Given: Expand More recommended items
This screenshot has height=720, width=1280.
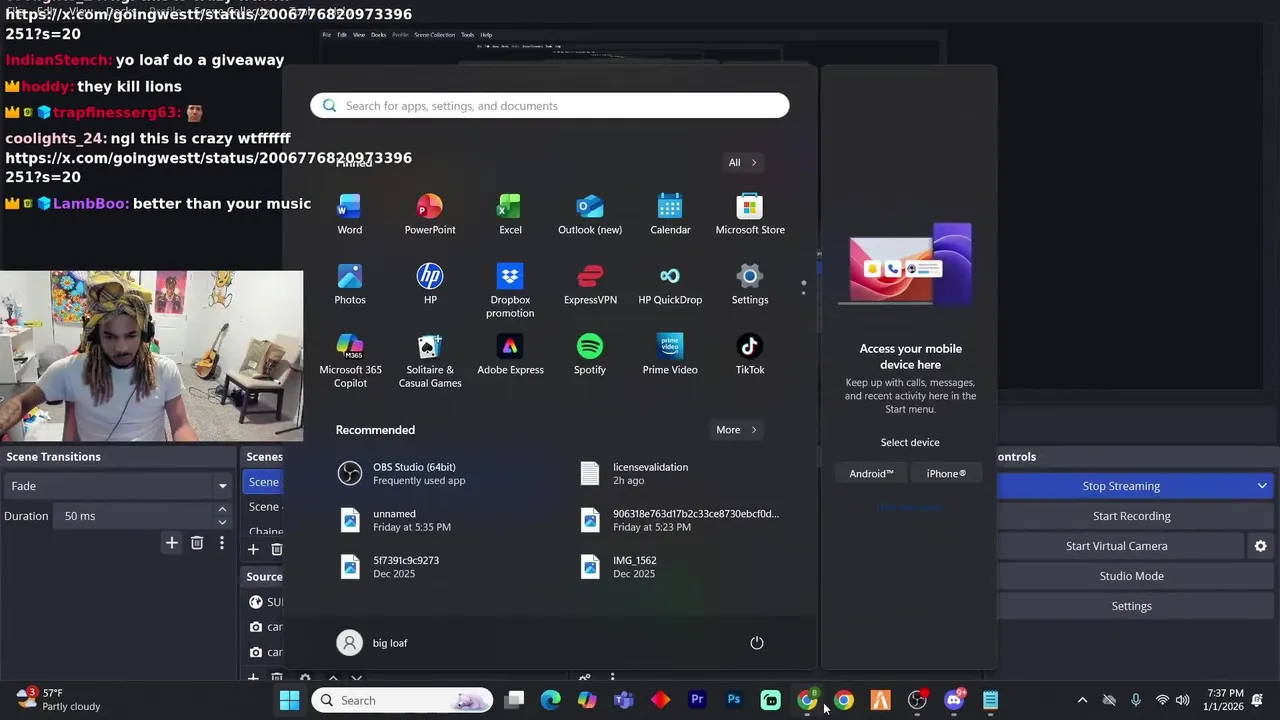Looking at the screenshot, I should [x=736, y=430].
